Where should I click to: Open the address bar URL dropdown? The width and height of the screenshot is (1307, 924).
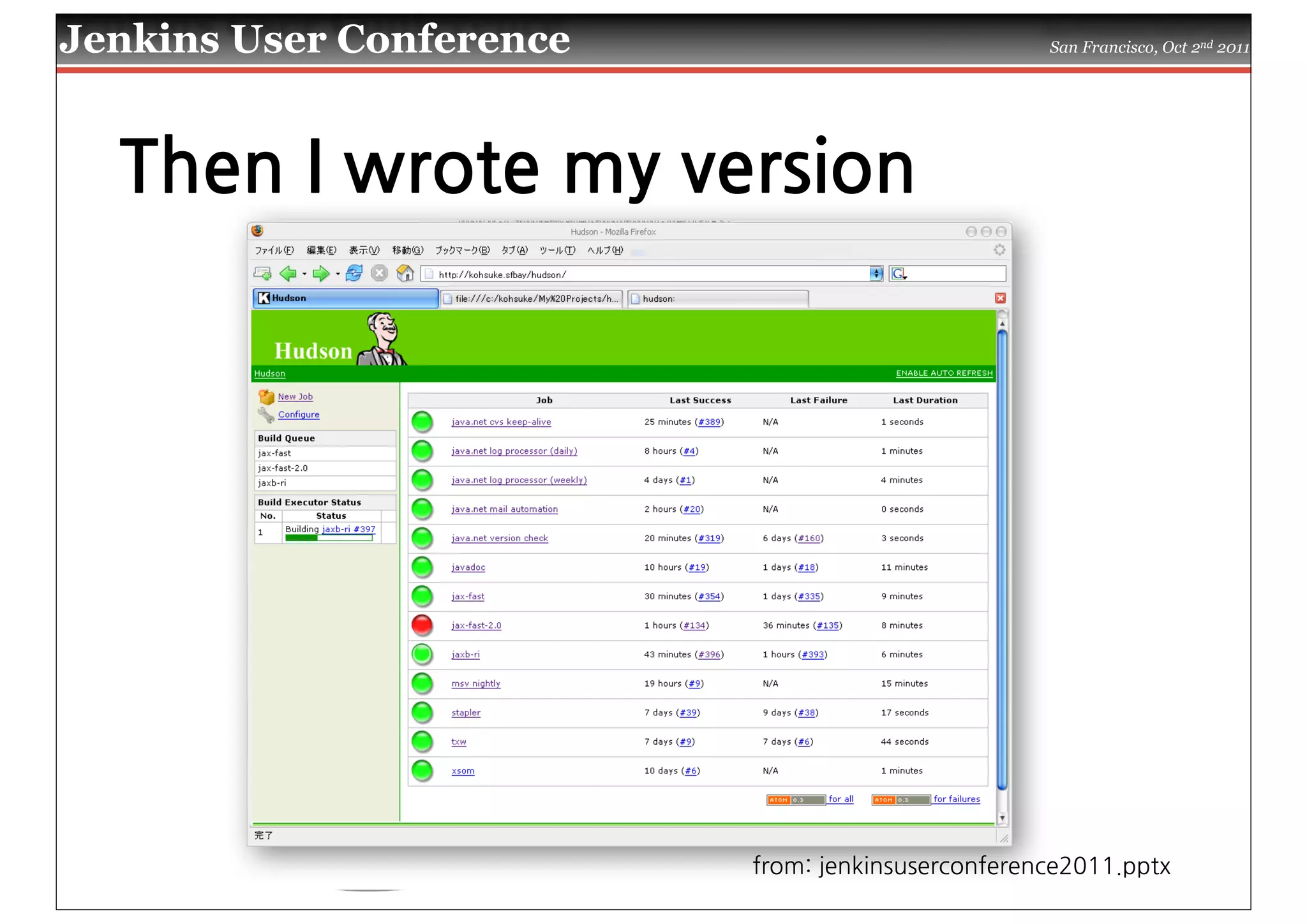(x=876, y=274)
